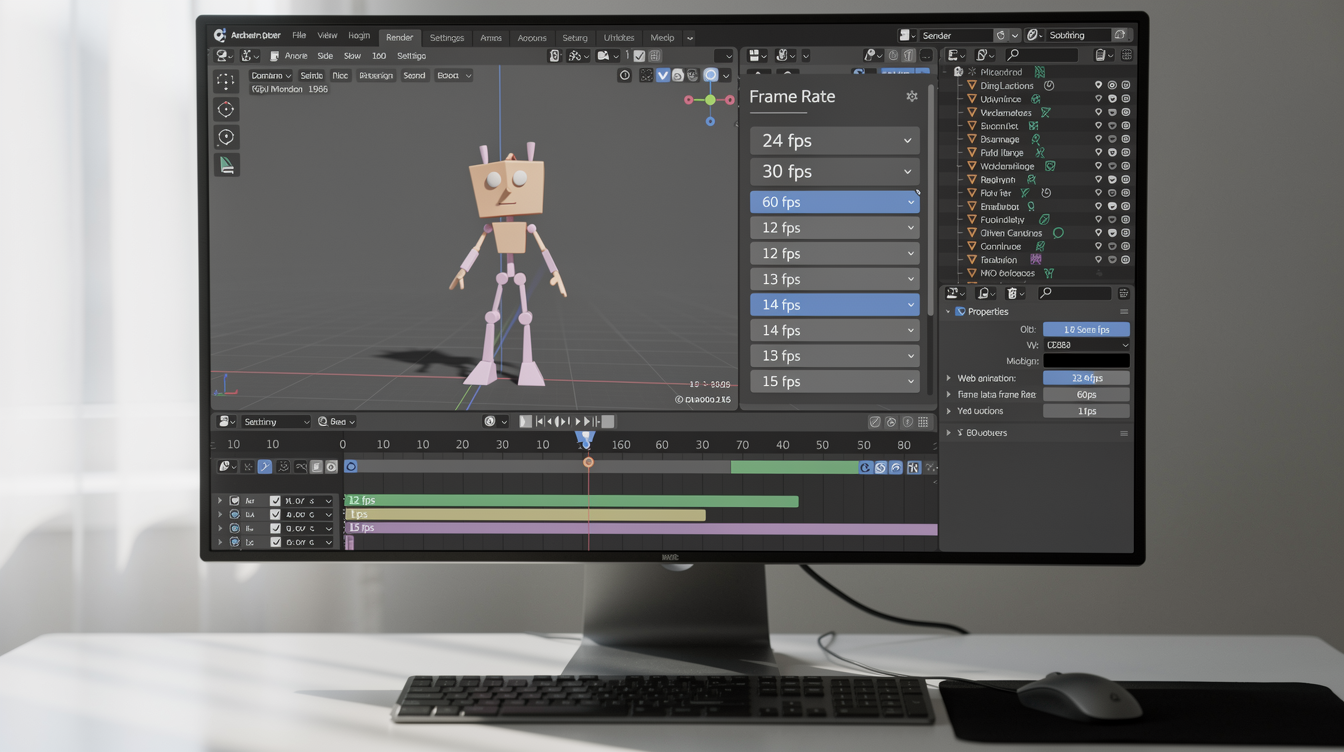Screen dimensions: 1344x752
Task: Uncheck the first animation channel checkbox in timeline
Action: click(275, 500)
